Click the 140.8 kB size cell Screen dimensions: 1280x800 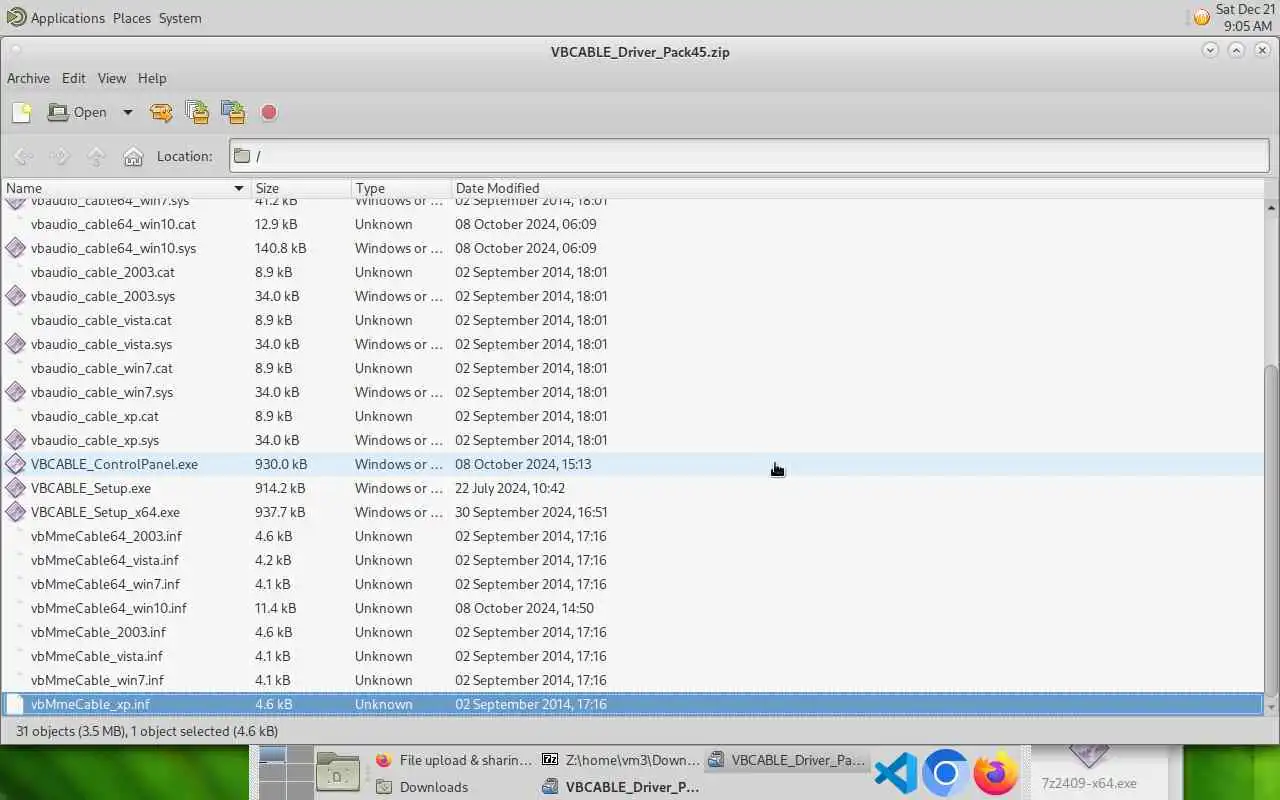[x=281, y=248]
